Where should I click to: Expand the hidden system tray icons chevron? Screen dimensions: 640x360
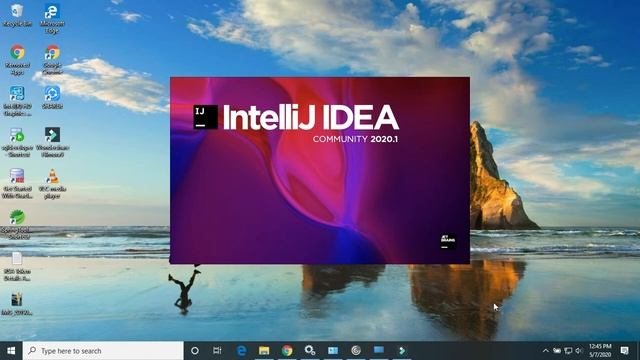[x=546, y=351]
